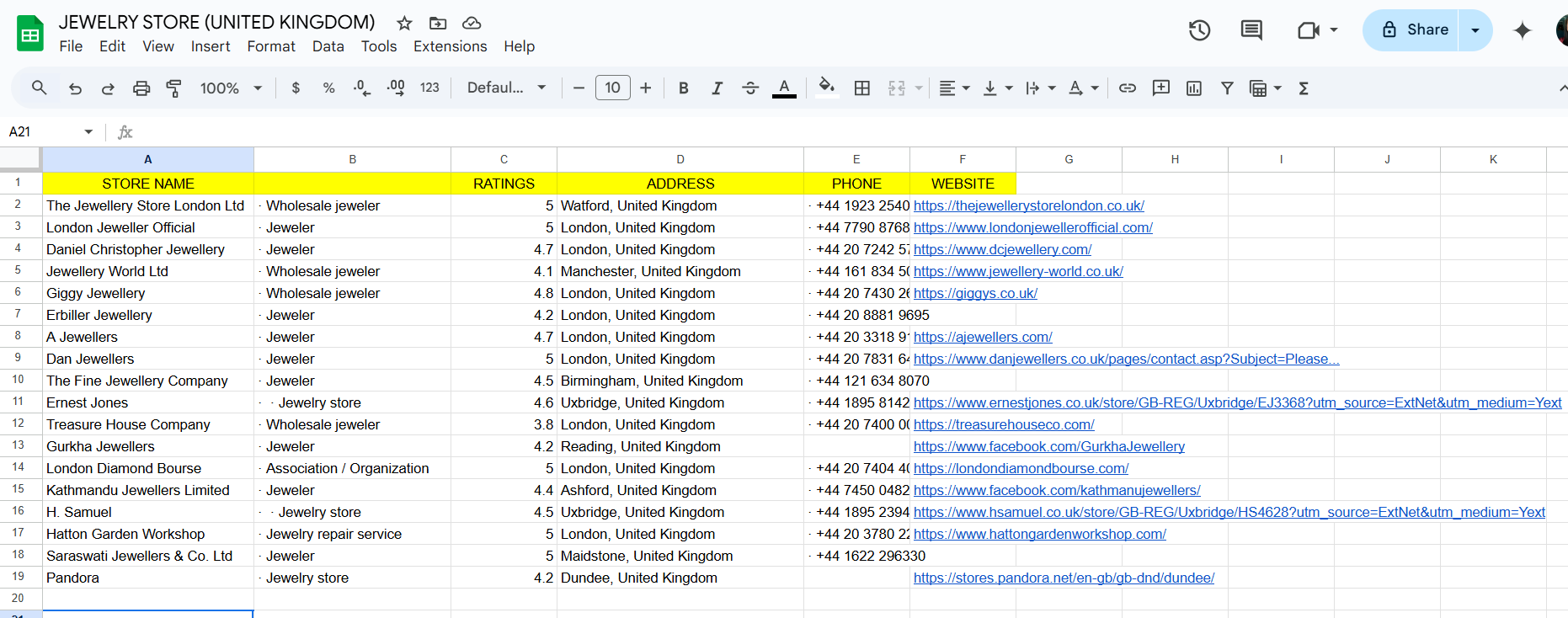This screenshot has width=1568, height=618.
Task: Open the Edit menu
Action: pos(112,46)
